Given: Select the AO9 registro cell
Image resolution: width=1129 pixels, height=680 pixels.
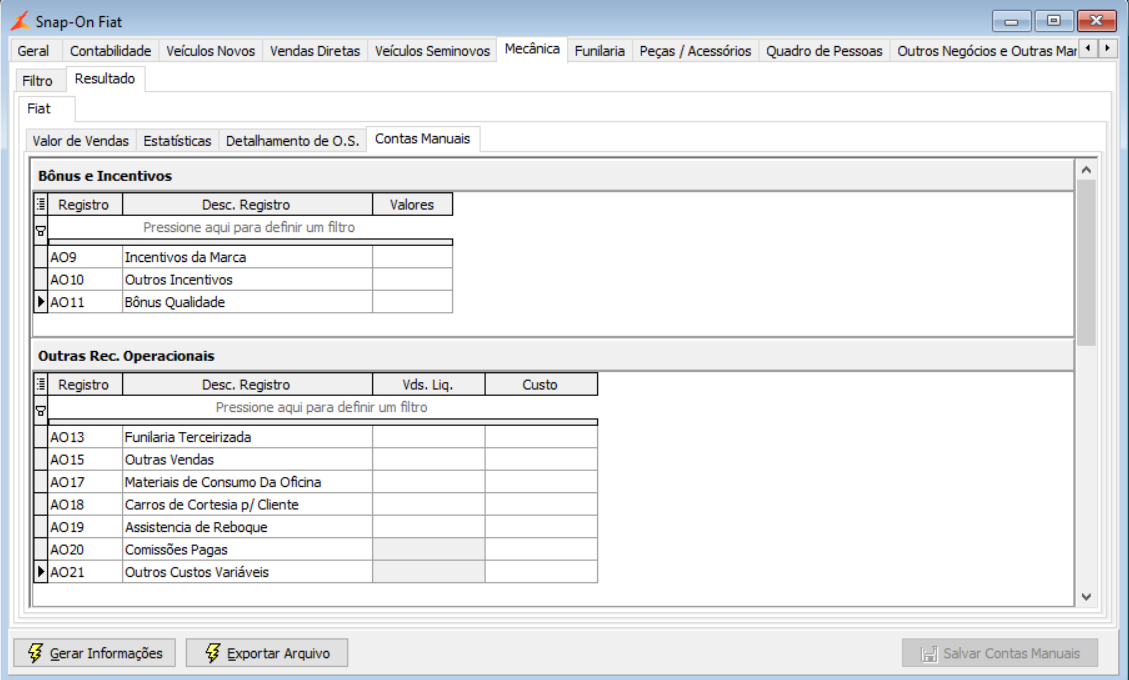Looking at the screenshot, I should coord(85,257).
